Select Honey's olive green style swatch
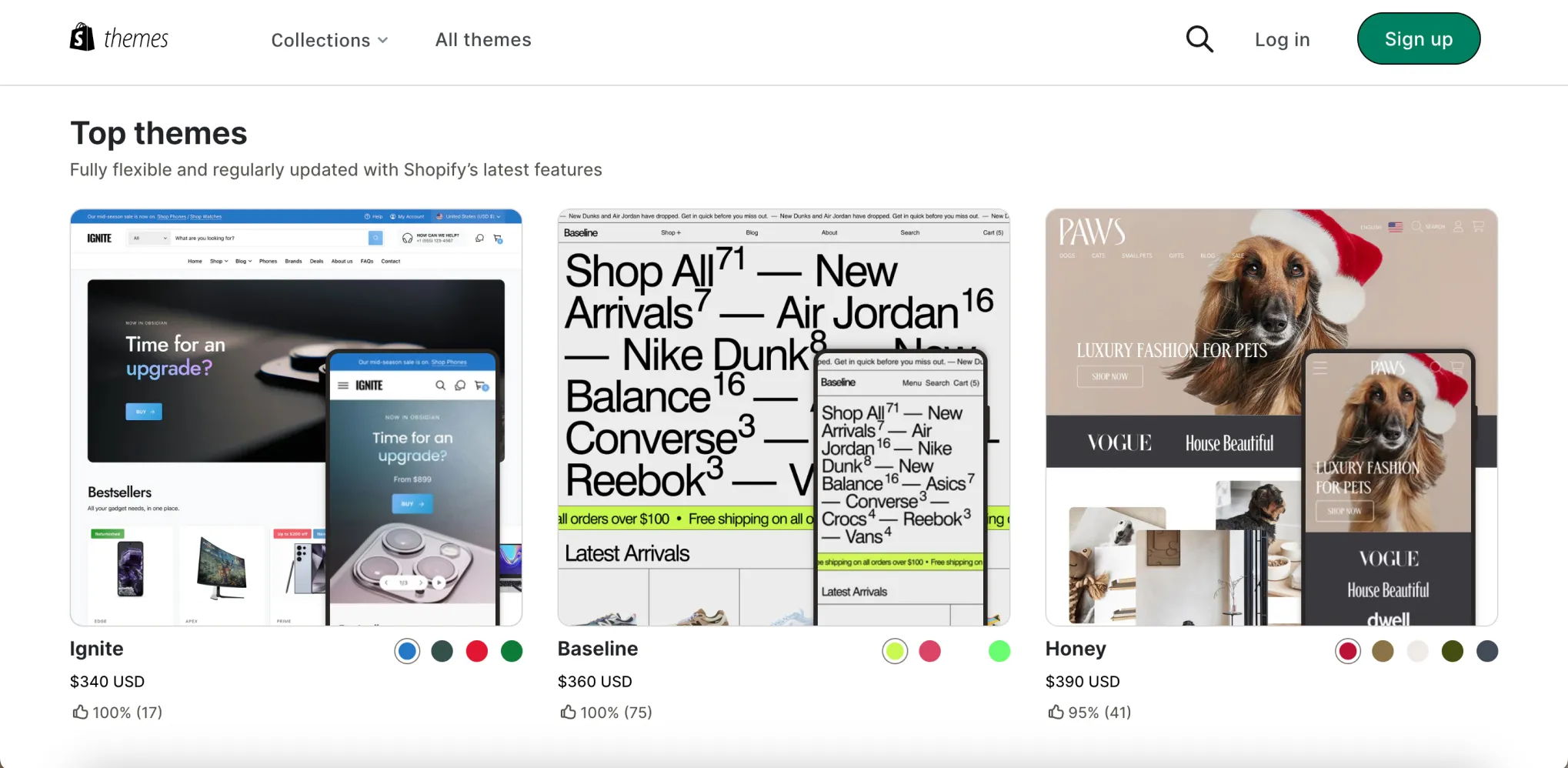The height and width of the screenshot is (768, 1568). click(1453, 651)
